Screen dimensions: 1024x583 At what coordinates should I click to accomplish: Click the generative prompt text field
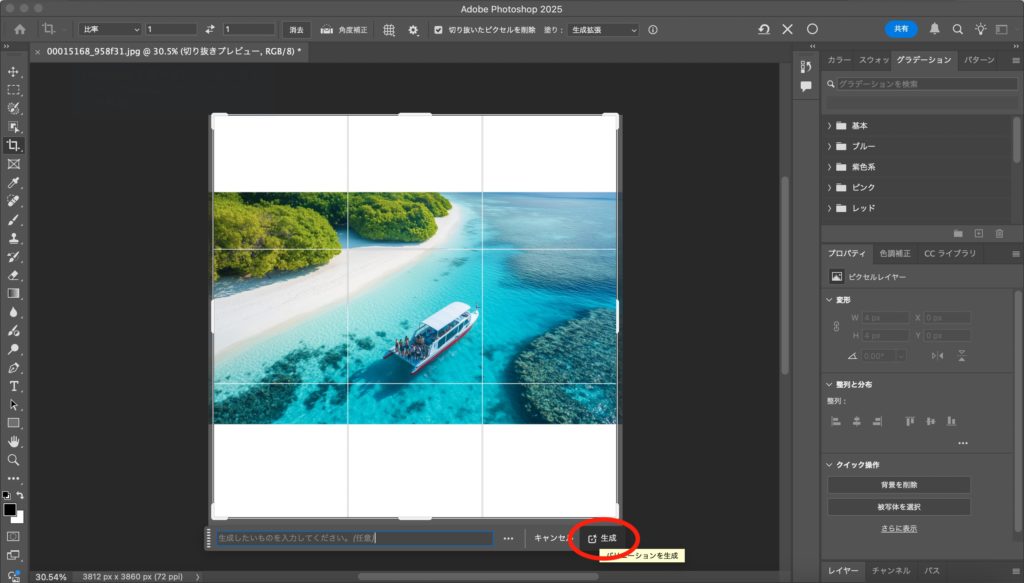pos(354,538)
